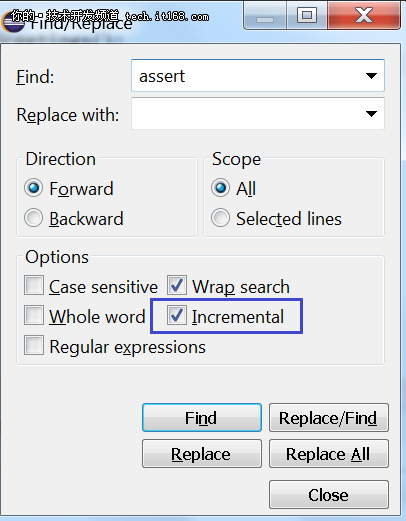This screenshot has width=406, height=521.
Task: Click the Replace with text field
Action: tap(258, 114)
